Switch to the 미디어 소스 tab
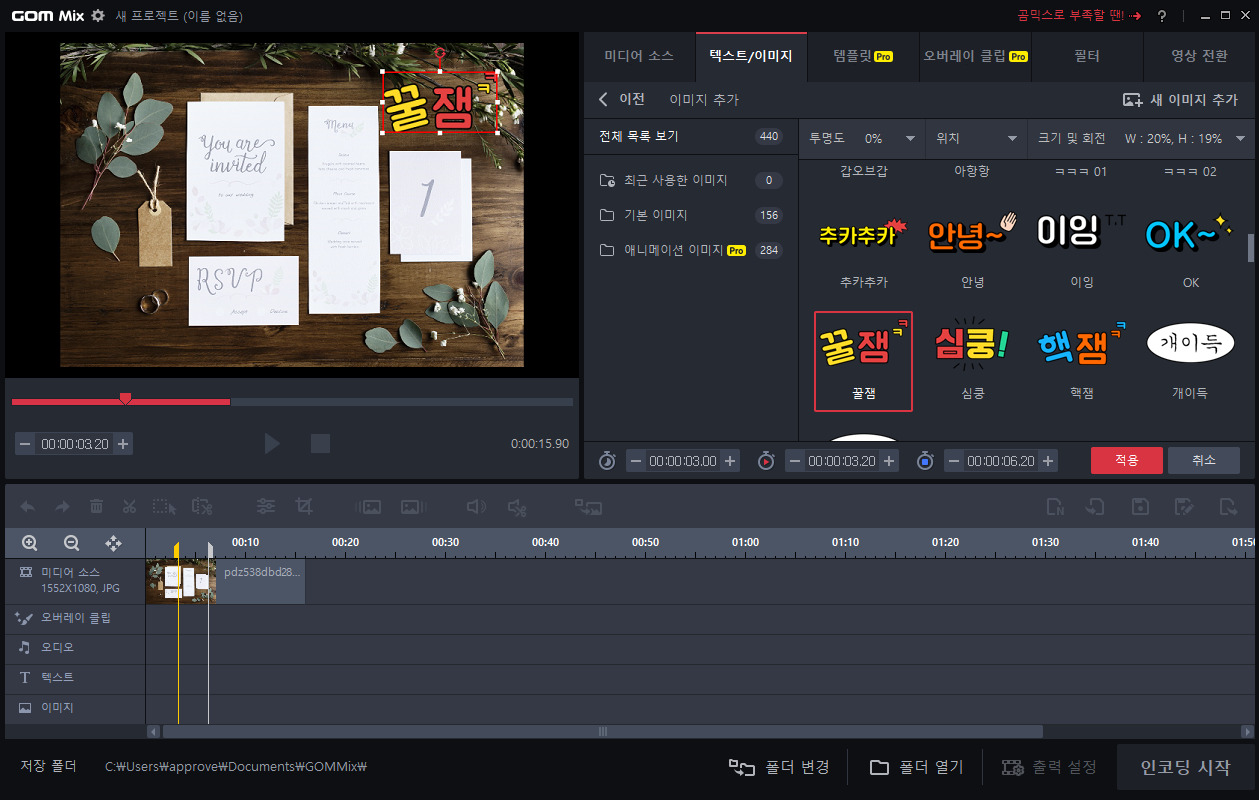 [639, 56]
